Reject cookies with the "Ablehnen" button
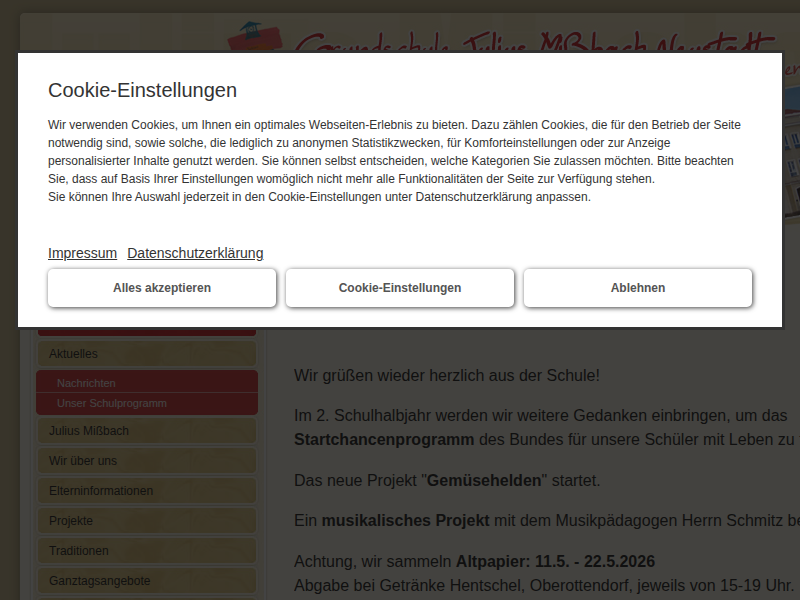 [x=638, y=288]
